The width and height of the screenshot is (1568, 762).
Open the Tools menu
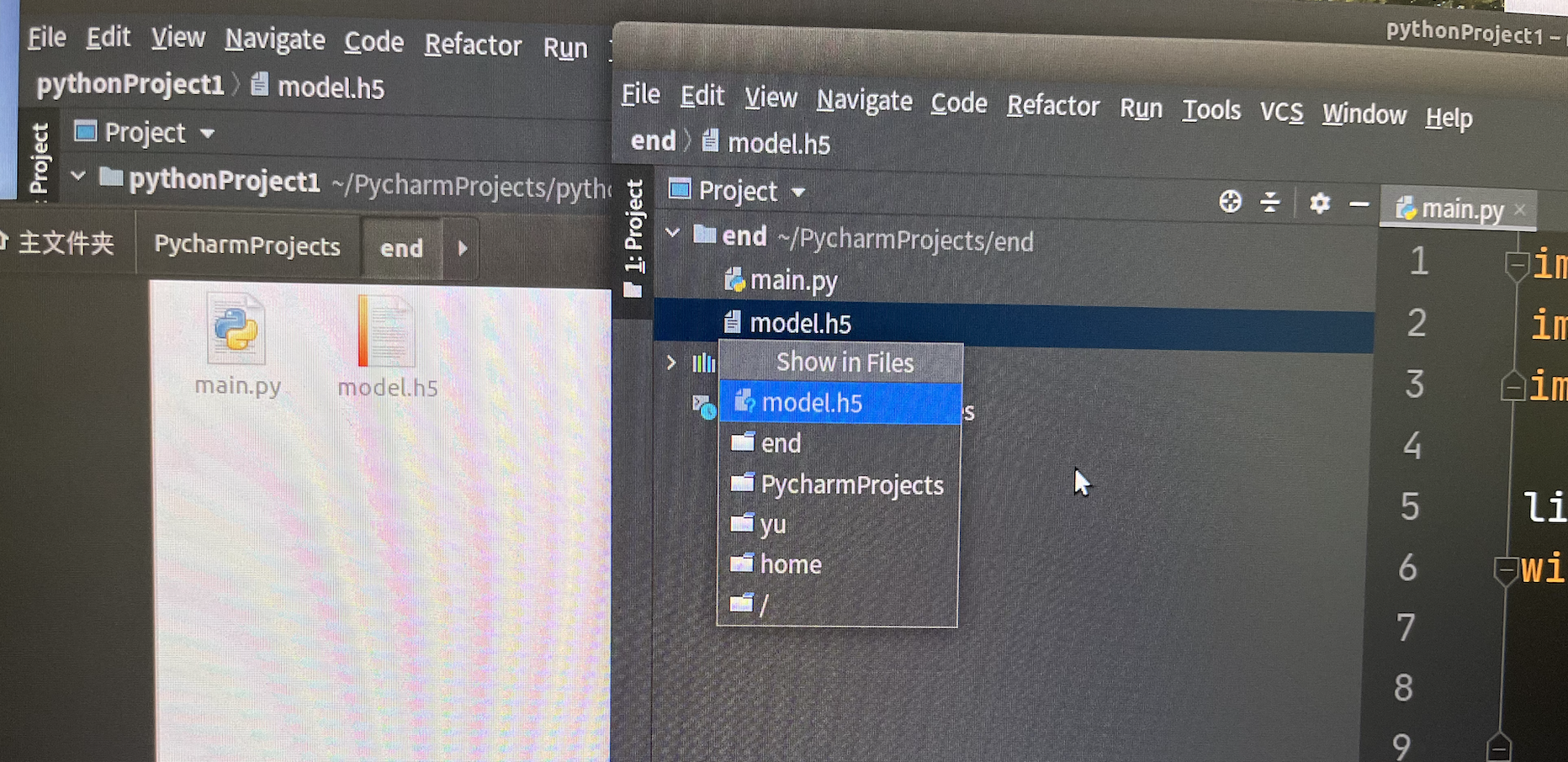click(x=1210, y=110)
